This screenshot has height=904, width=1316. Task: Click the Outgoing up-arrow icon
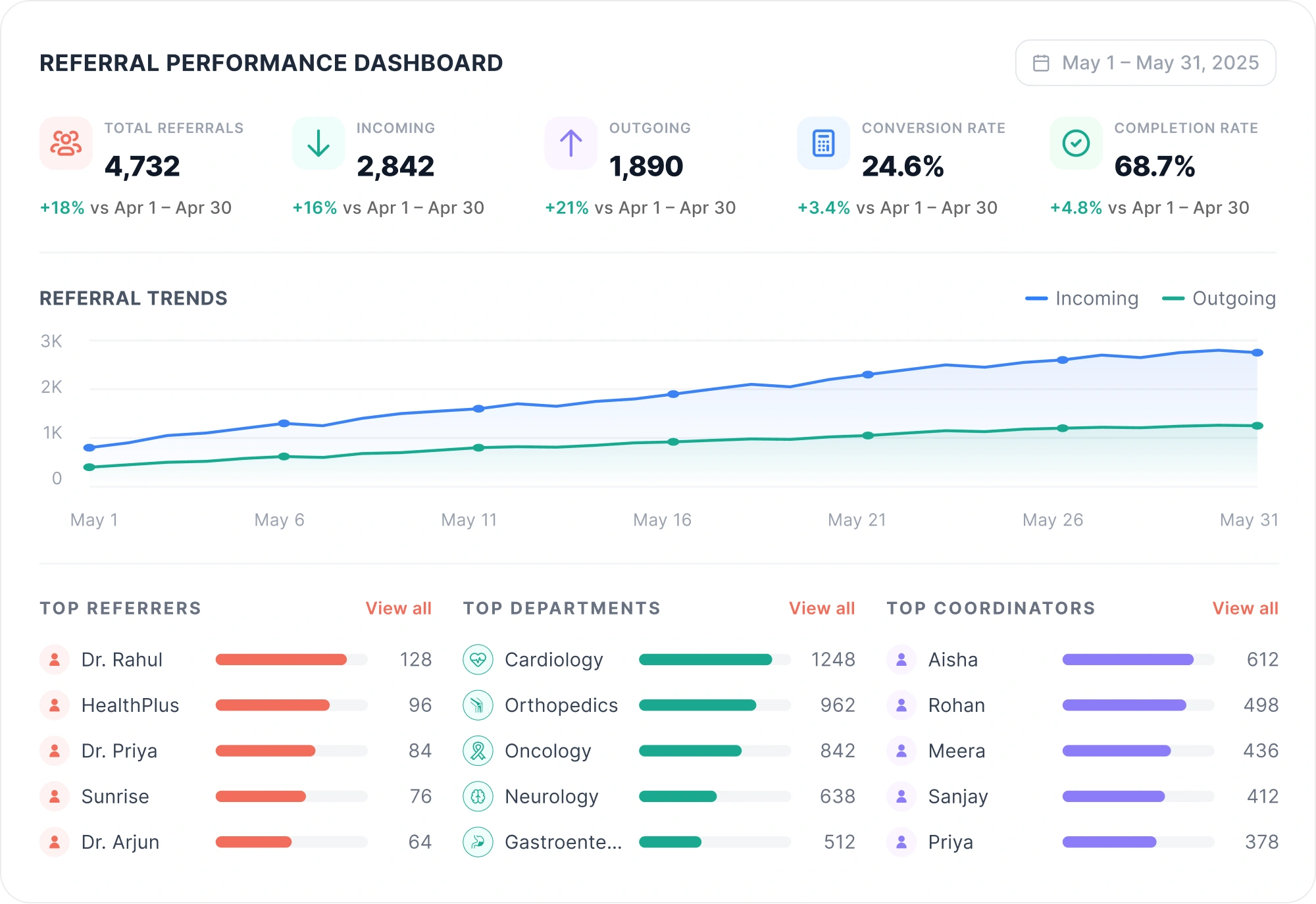571,143
